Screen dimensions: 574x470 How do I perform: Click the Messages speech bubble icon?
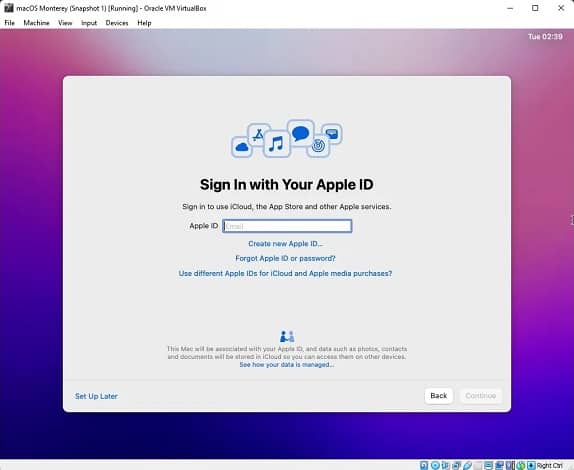tap(301, 133)
